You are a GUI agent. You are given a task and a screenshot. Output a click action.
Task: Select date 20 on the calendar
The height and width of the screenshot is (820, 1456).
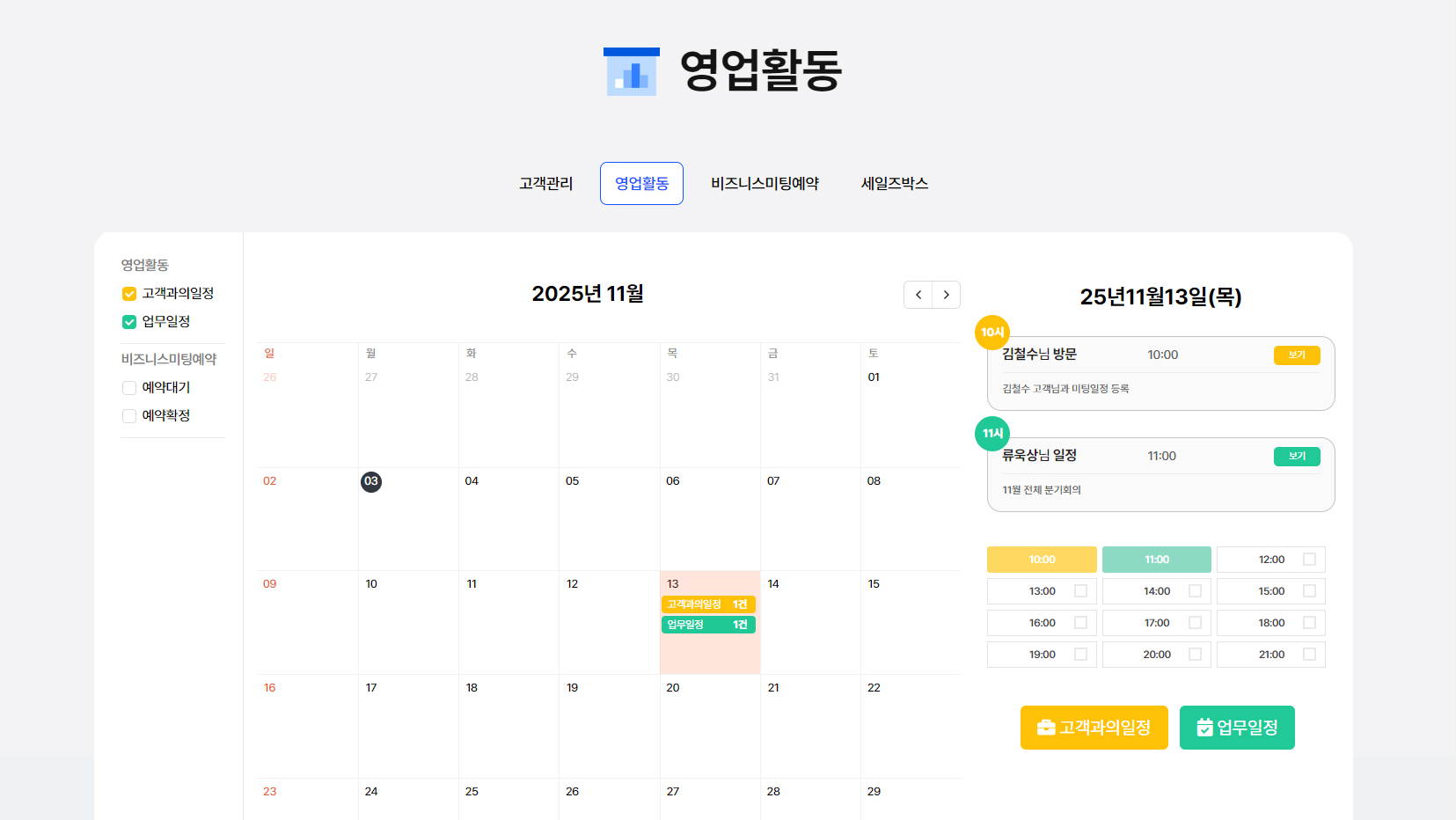(x=673, y=688)
